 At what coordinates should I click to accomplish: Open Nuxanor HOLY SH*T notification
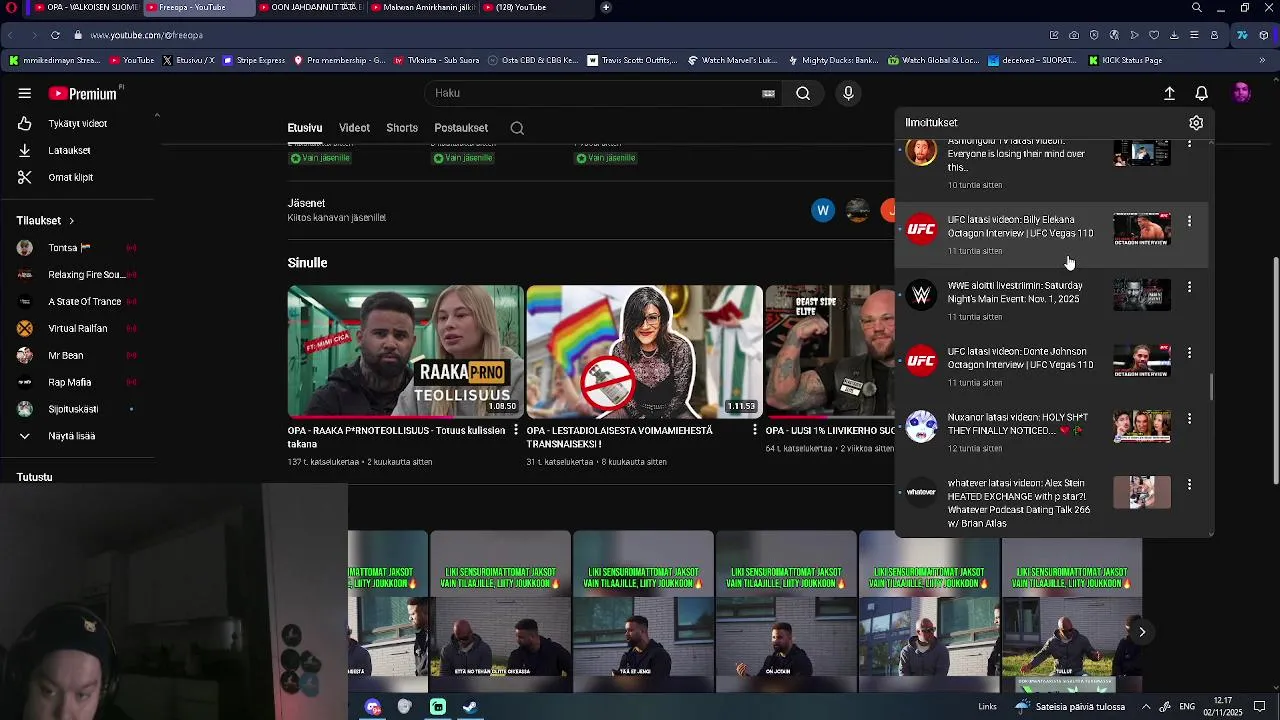1052,432
